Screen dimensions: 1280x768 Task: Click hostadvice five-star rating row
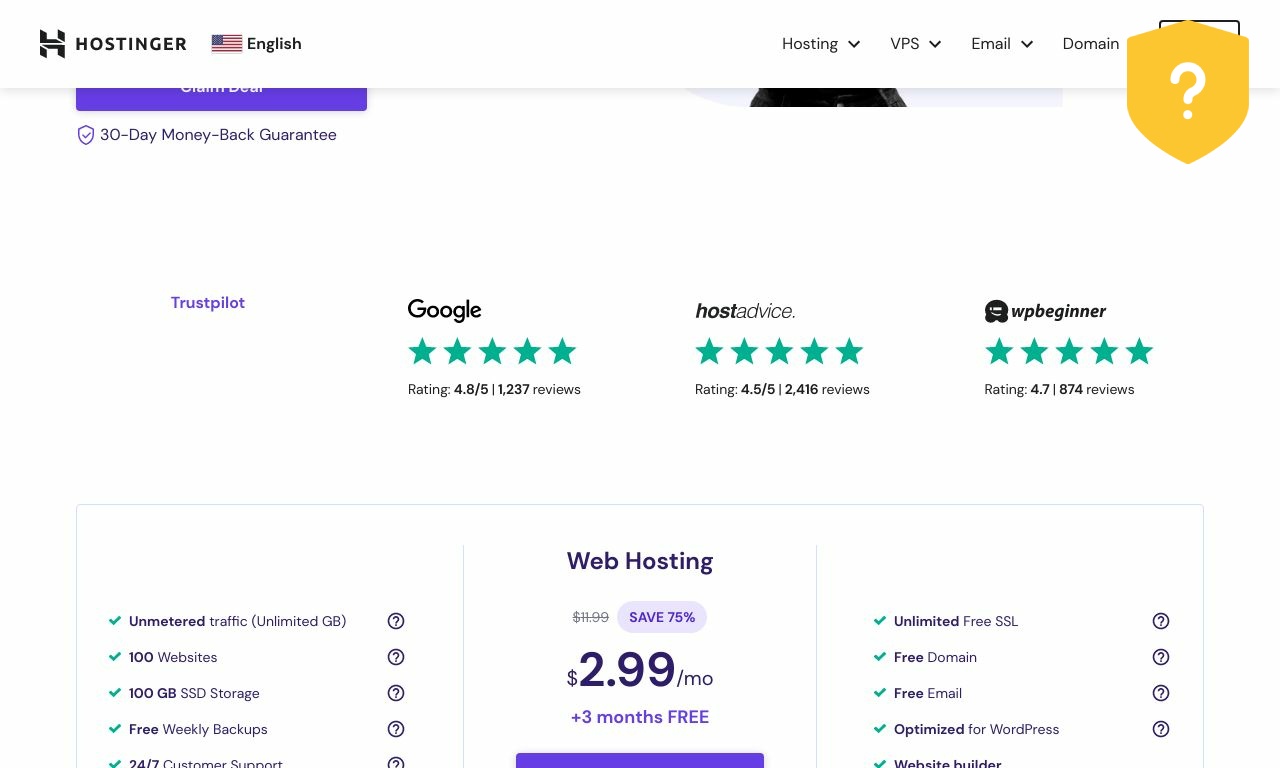click(x=779, y=351)
